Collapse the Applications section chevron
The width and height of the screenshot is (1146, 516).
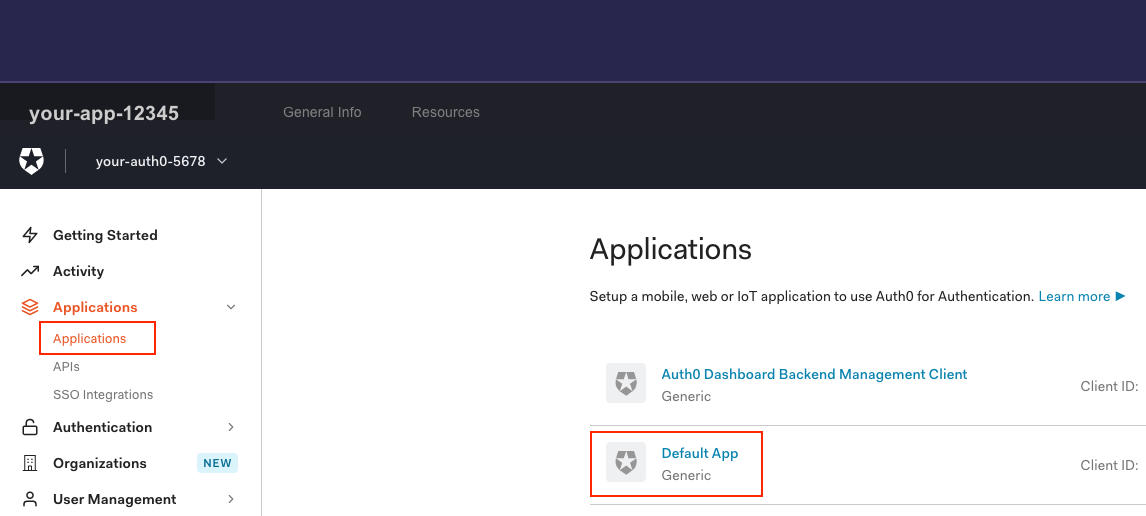[231, 307]
